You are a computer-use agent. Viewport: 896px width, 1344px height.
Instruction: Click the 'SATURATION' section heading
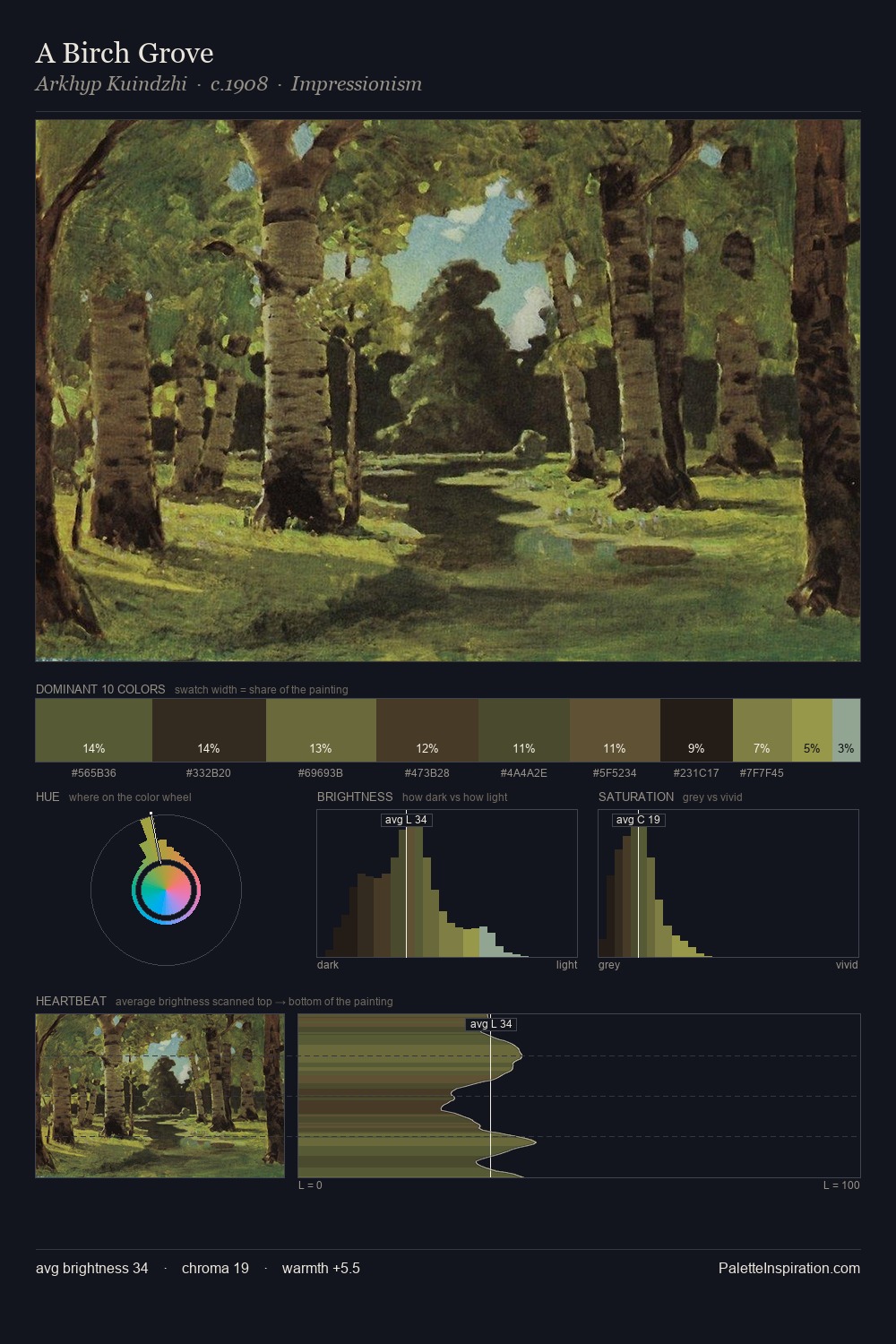tap(636, 797)
